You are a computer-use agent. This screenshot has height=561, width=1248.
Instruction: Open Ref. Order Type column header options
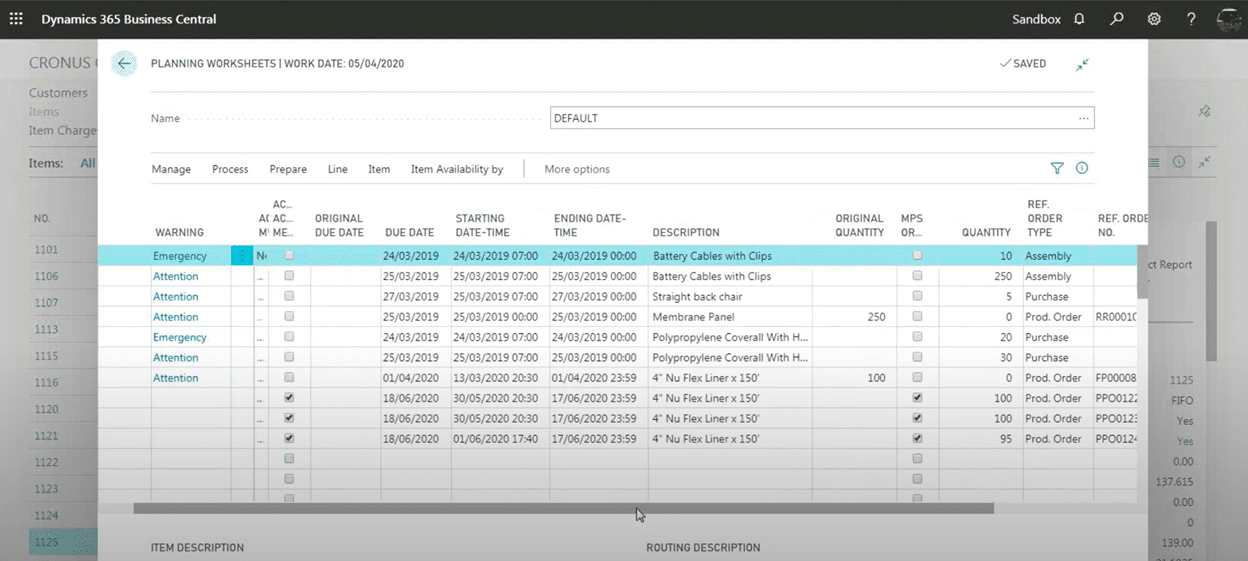pos(1046,218)
